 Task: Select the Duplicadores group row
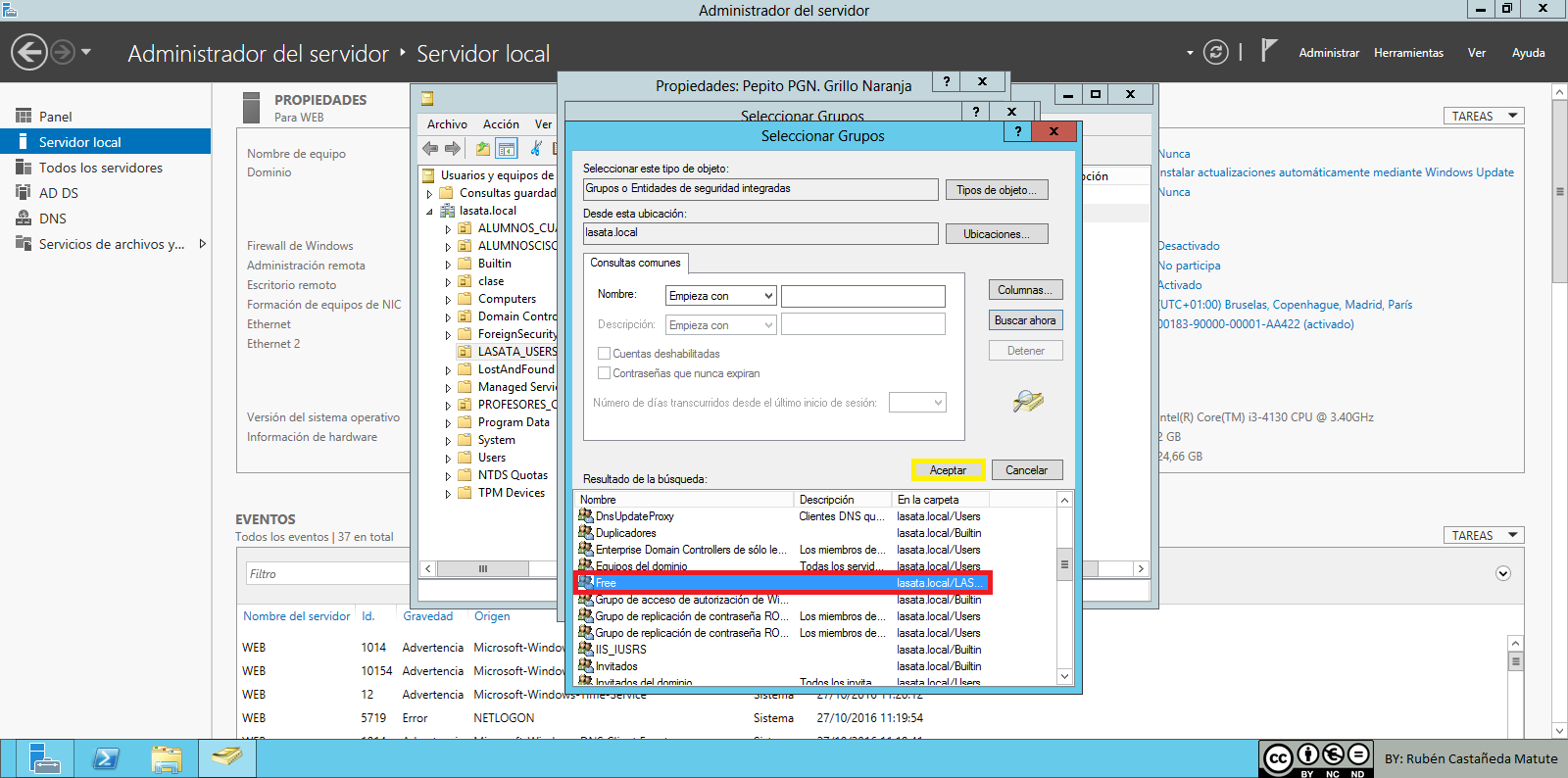click(780, 533)
